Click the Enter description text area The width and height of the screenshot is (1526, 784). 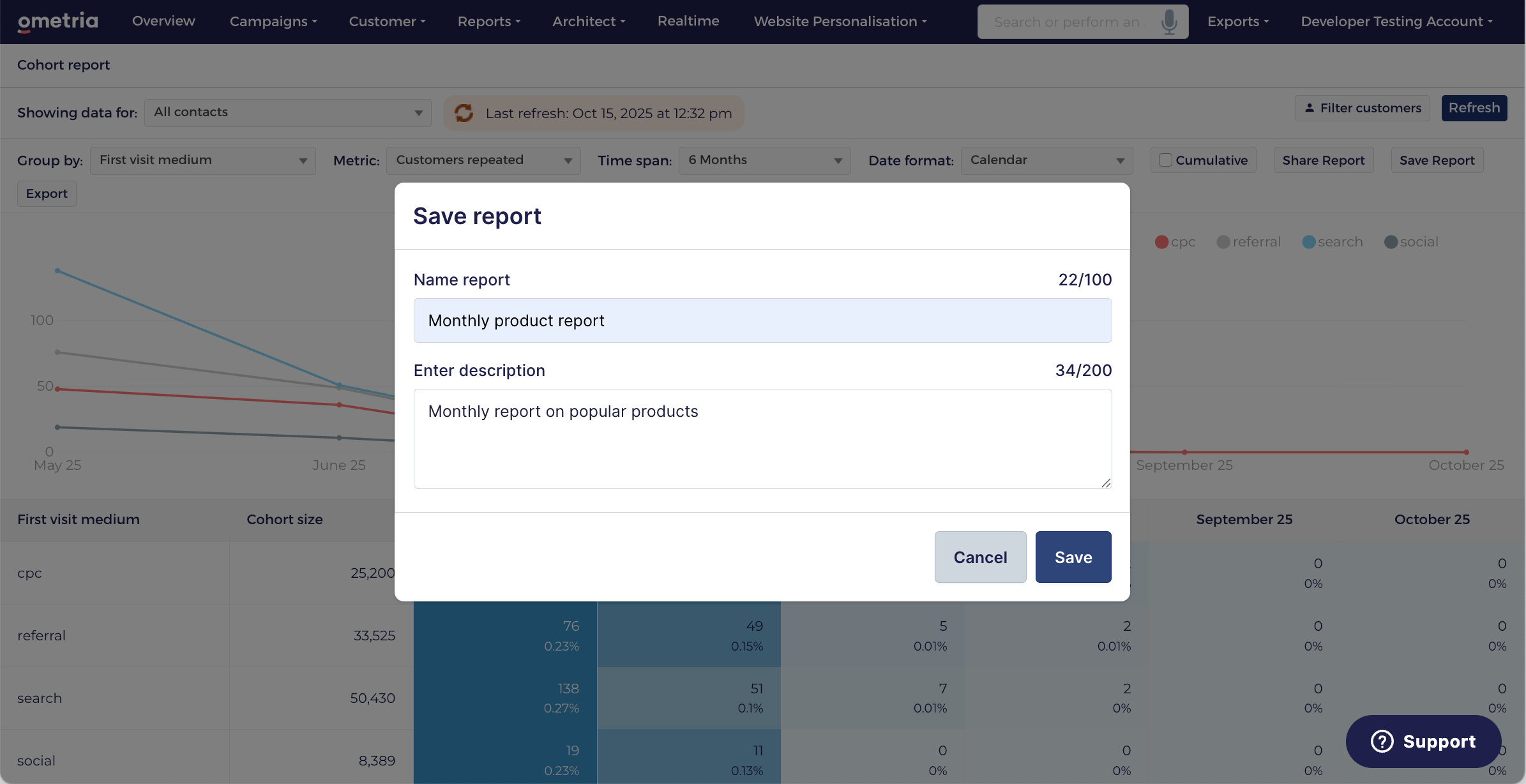point(763,439)
